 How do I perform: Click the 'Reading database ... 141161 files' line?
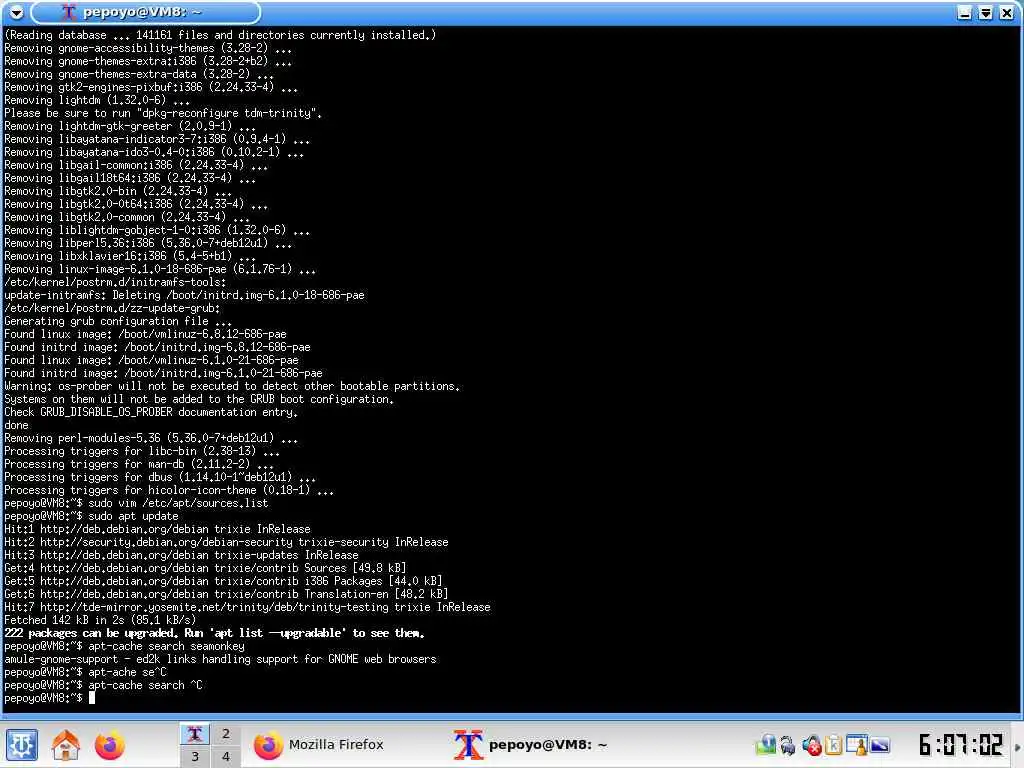click(220, 35)
